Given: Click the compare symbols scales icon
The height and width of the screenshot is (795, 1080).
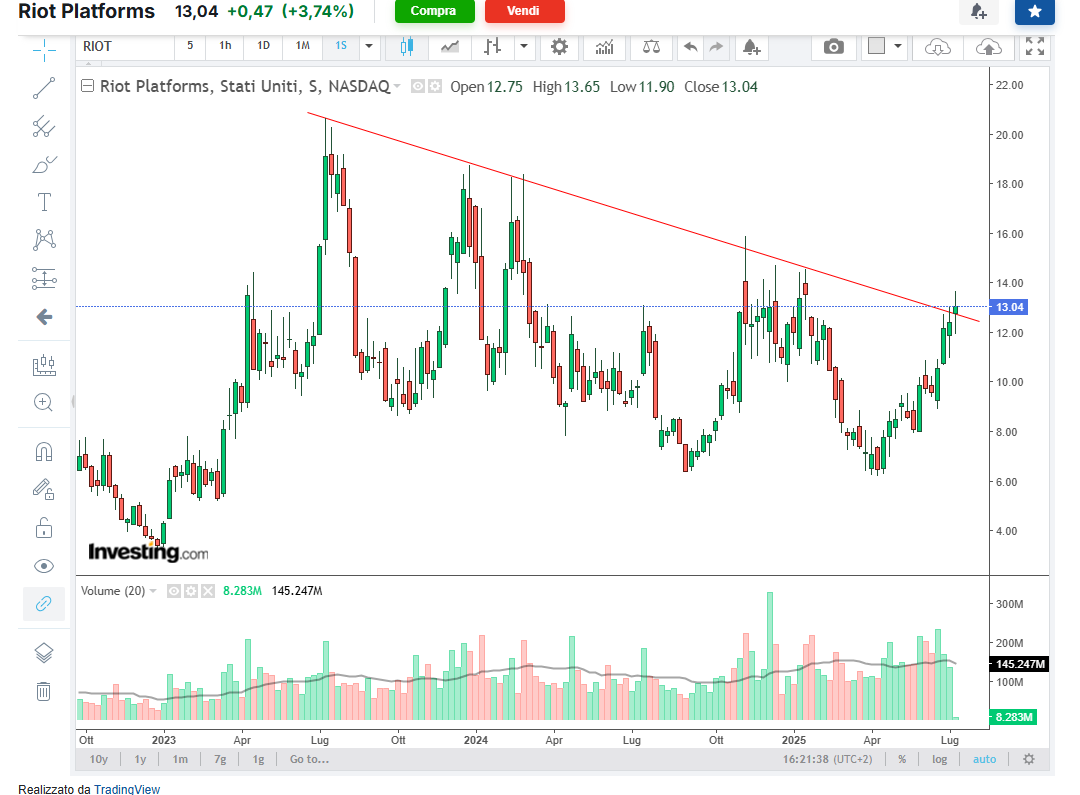Looking at the screenshot, I should point(651,46).
